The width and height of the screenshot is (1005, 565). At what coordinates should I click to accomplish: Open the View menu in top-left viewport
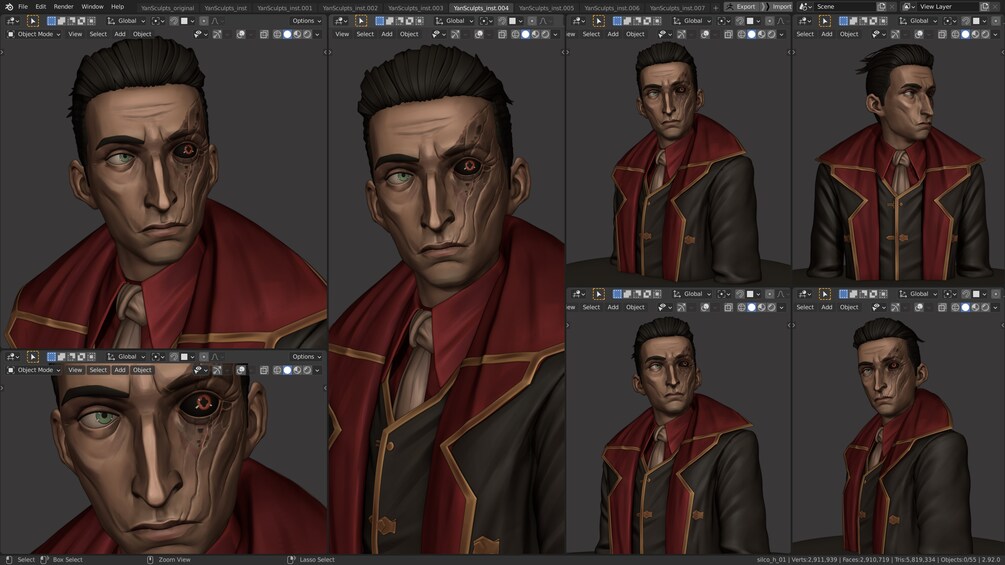pyautogui.click(x=75, y=34)
